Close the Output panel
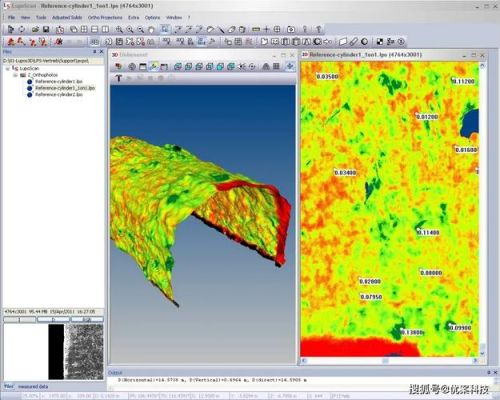500x400 pixels. tap(495, 372)
